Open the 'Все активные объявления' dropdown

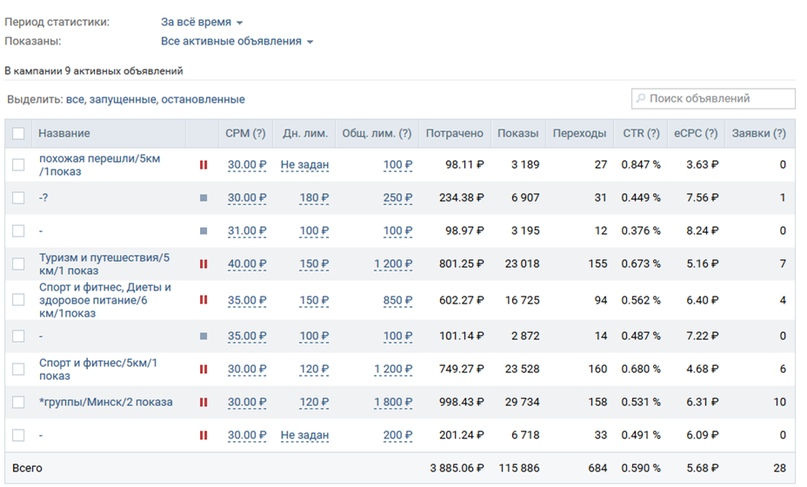237,42
